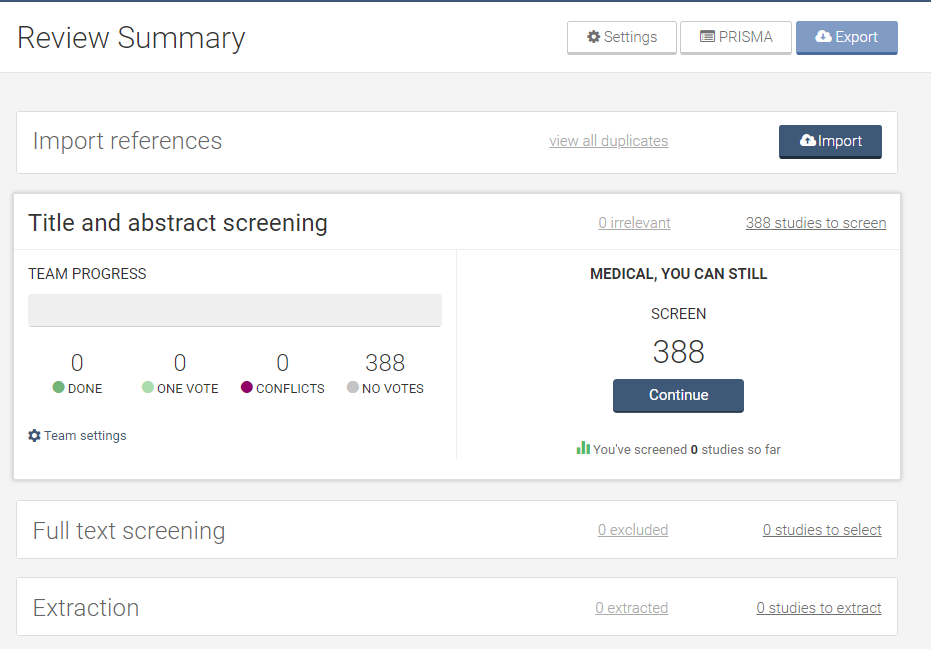The image size is (931, 649).
Task: Open 0 studies to select link
Action: 822,530
